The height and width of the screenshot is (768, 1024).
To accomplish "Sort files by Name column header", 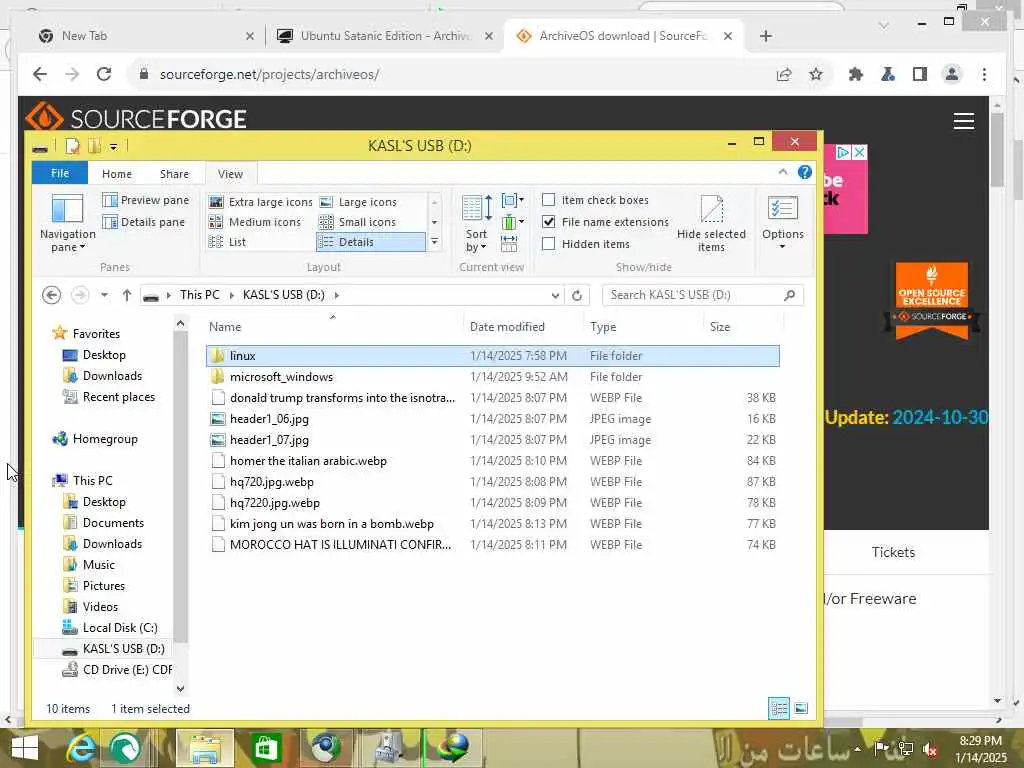I will 333,327.
